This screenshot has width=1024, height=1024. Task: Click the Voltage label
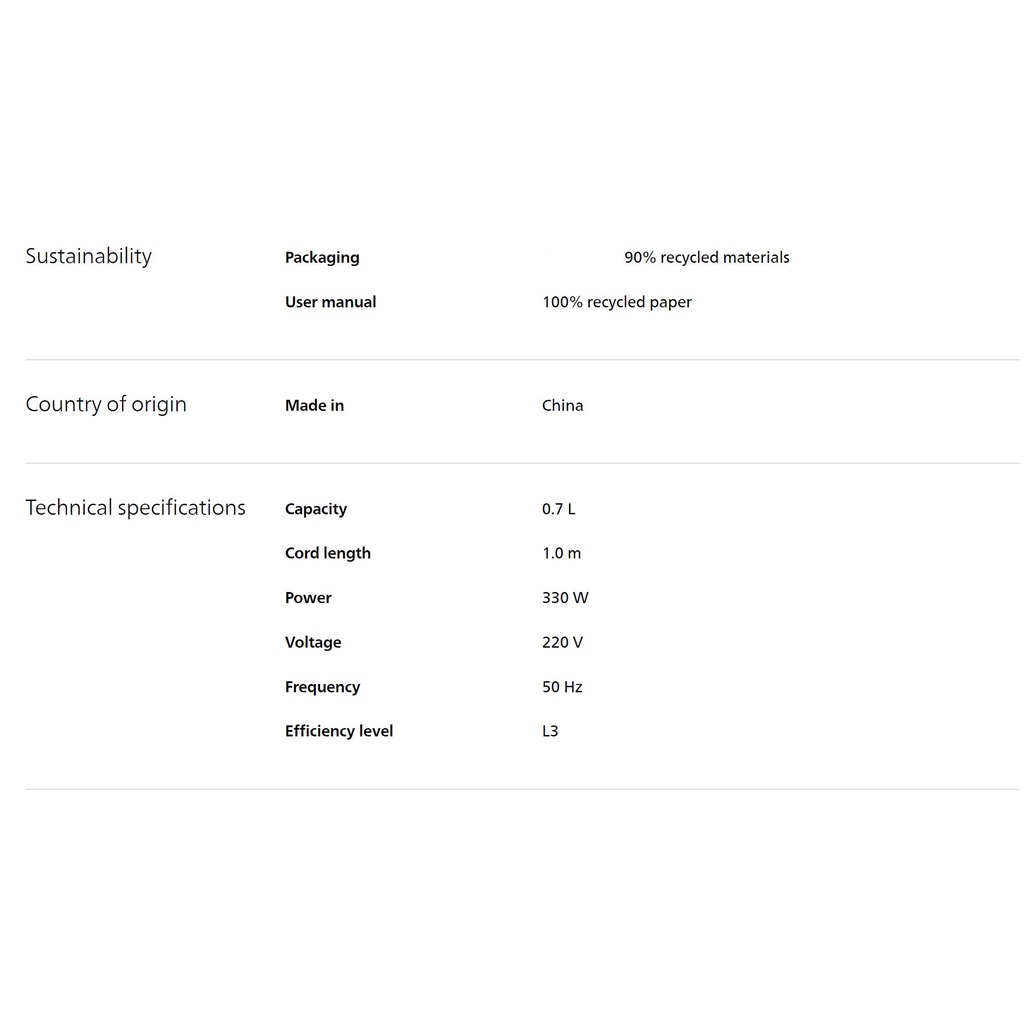[313, 642]
